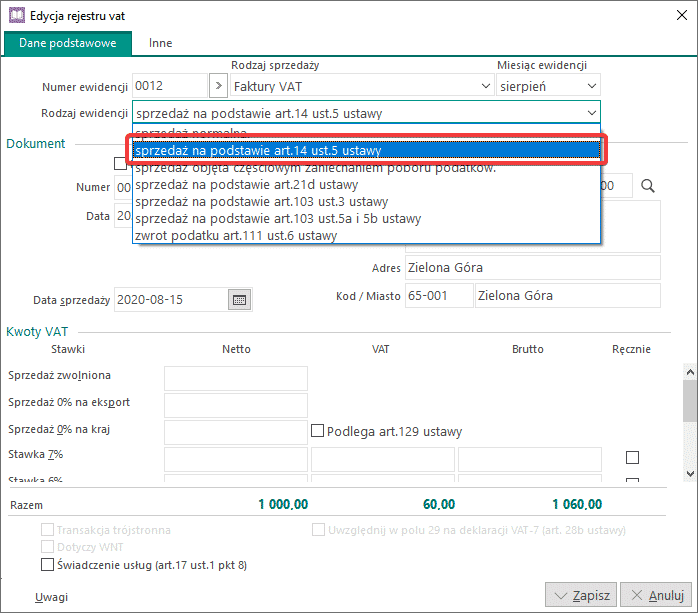This screenshot has height=613, width=698.
Task: Collapse the Rodzaj ewidencji combo box arrow
Action: [592, 113]
